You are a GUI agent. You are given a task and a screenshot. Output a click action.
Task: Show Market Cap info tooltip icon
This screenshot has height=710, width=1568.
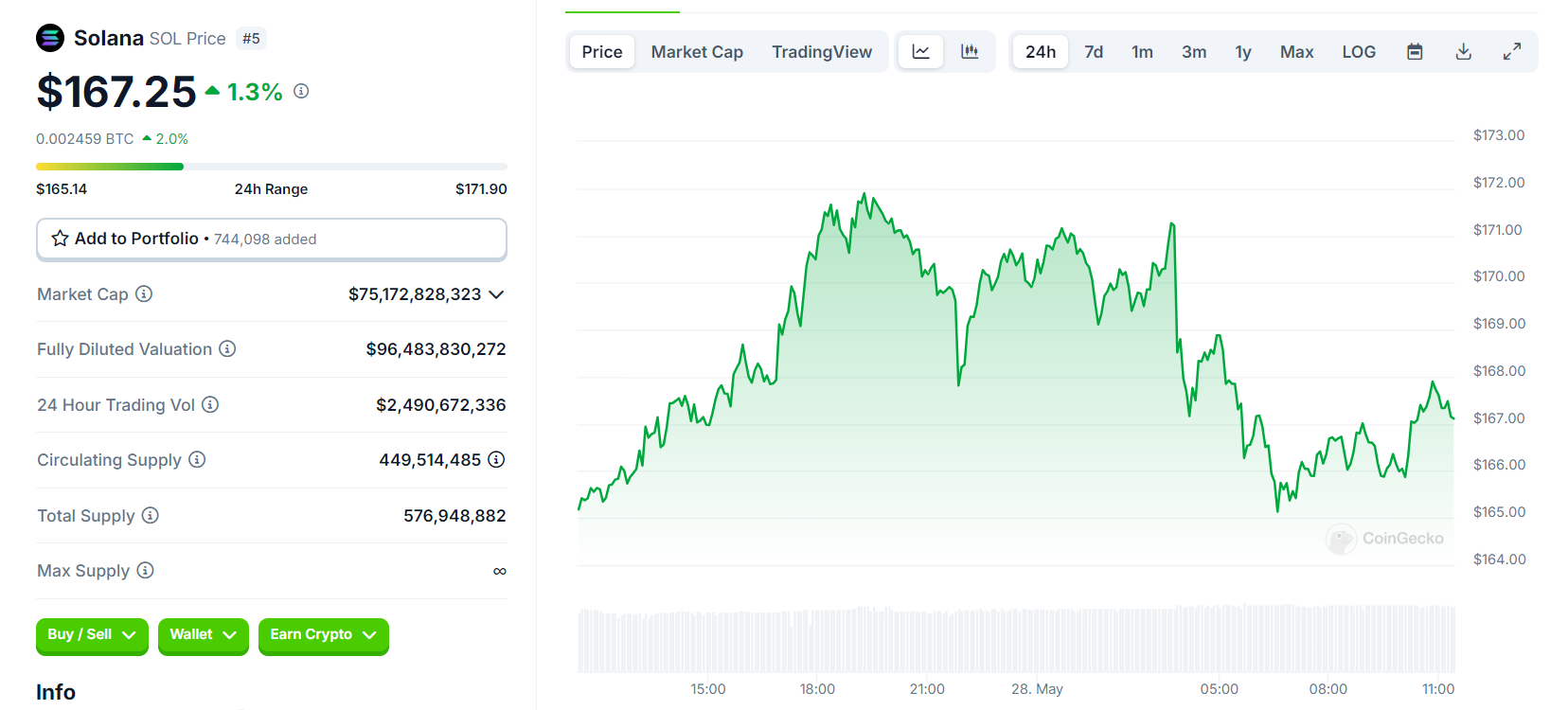pyautogui.click(x=144, y=293)
